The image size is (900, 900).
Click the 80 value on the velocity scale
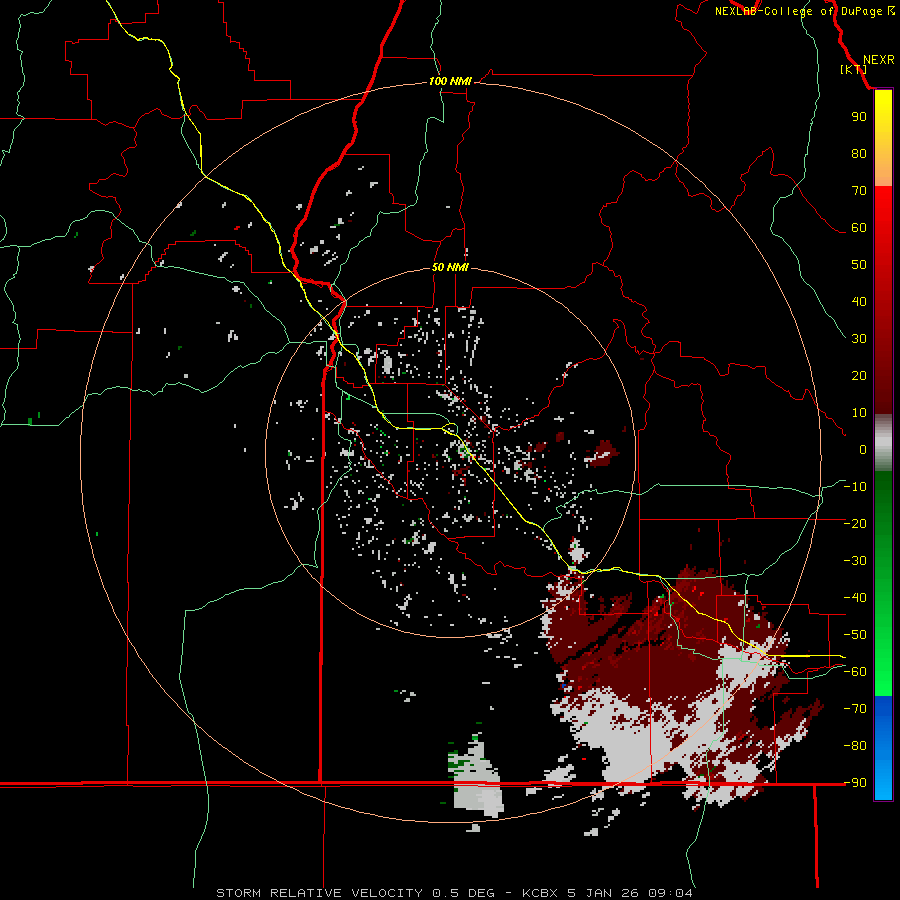pyautogui.click(x=859, y=153)
